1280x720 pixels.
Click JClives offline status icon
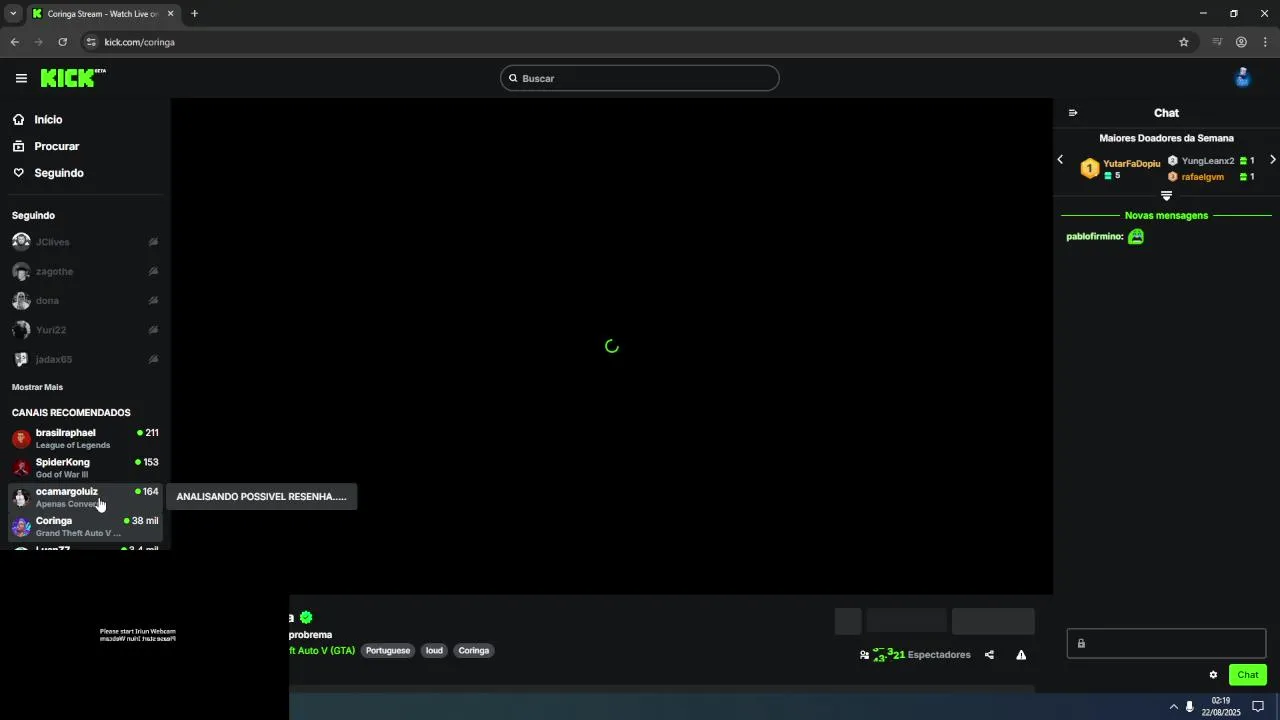pyautogui.click(x=153, y=242)
